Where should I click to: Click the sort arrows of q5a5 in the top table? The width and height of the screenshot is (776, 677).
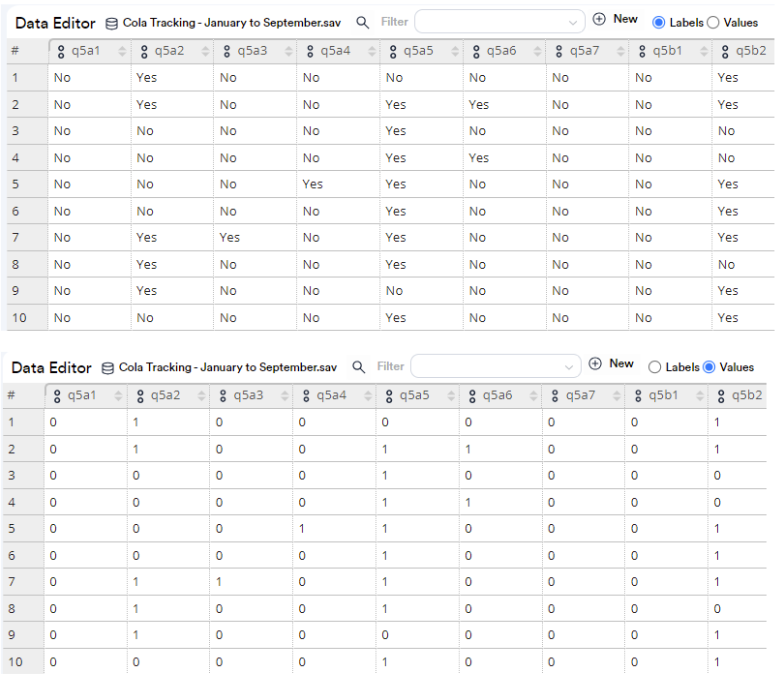pyautogui.click(x=454, y=51)
